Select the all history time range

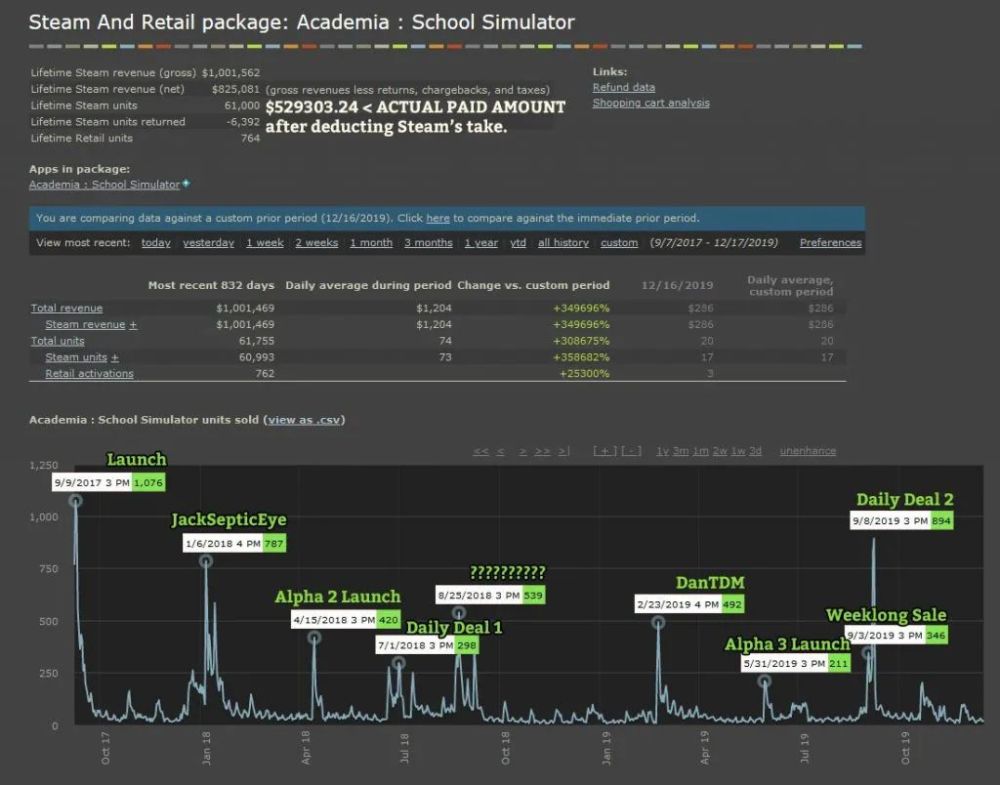point(563,243)
